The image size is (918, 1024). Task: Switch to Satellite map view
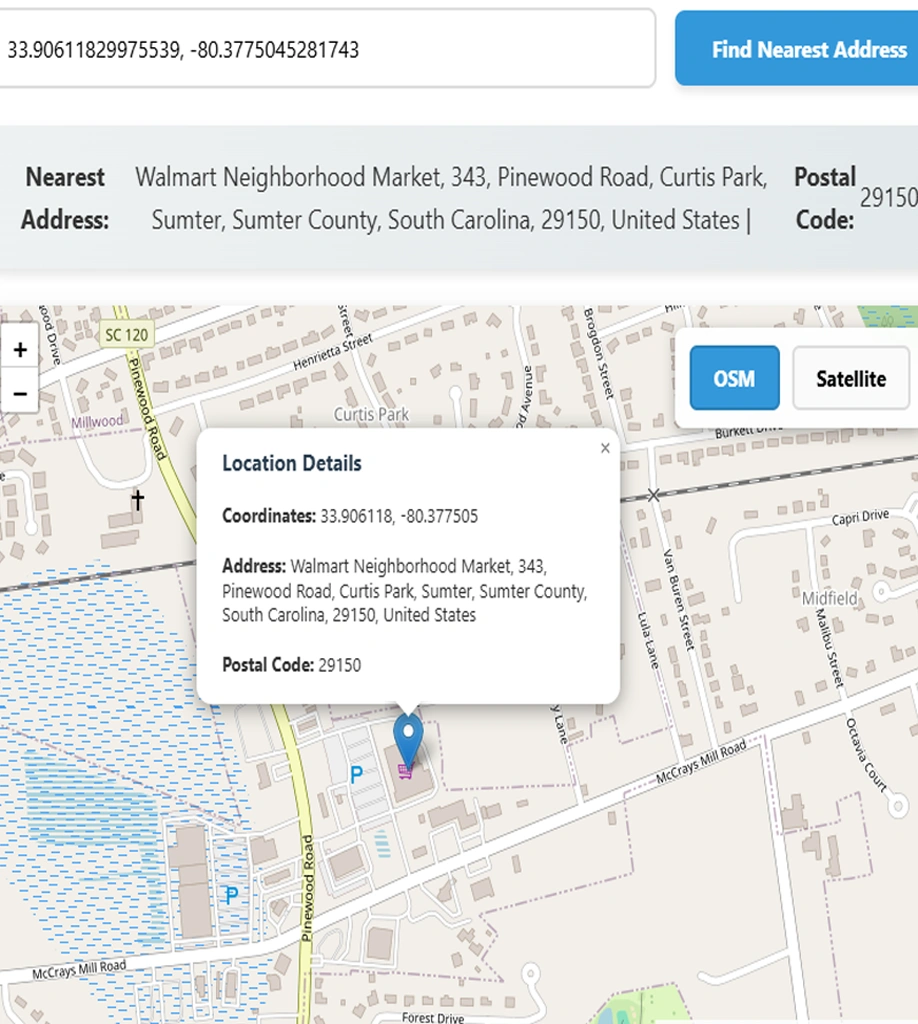click(x=851, y=378)
